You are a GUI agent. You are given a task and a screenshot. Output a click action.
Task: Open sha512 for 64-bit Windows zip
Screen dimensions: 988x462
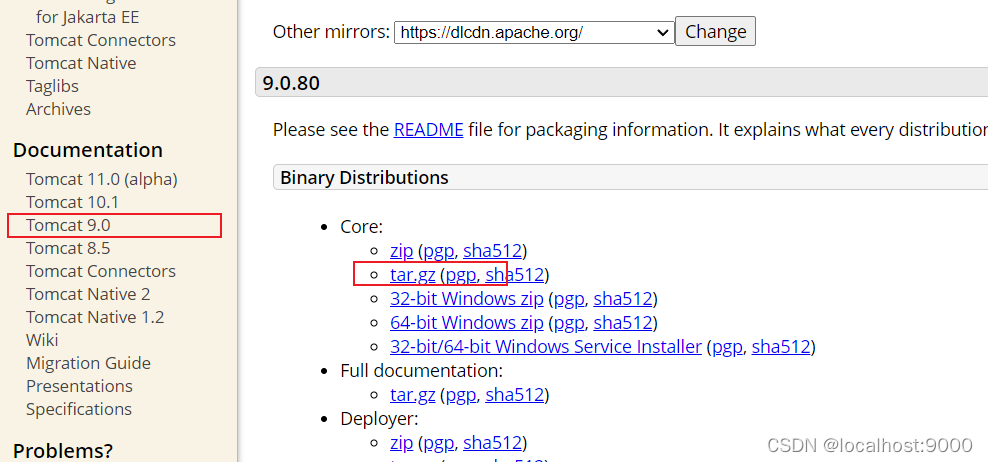point(623,323)
